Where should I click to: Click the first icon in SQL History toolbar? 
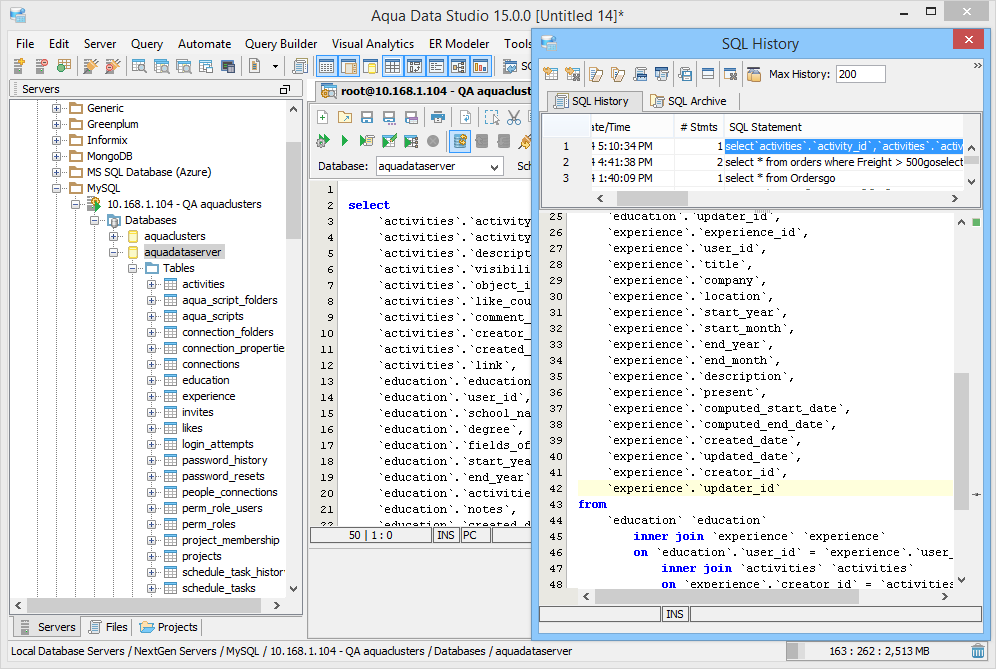pos(551,74)
